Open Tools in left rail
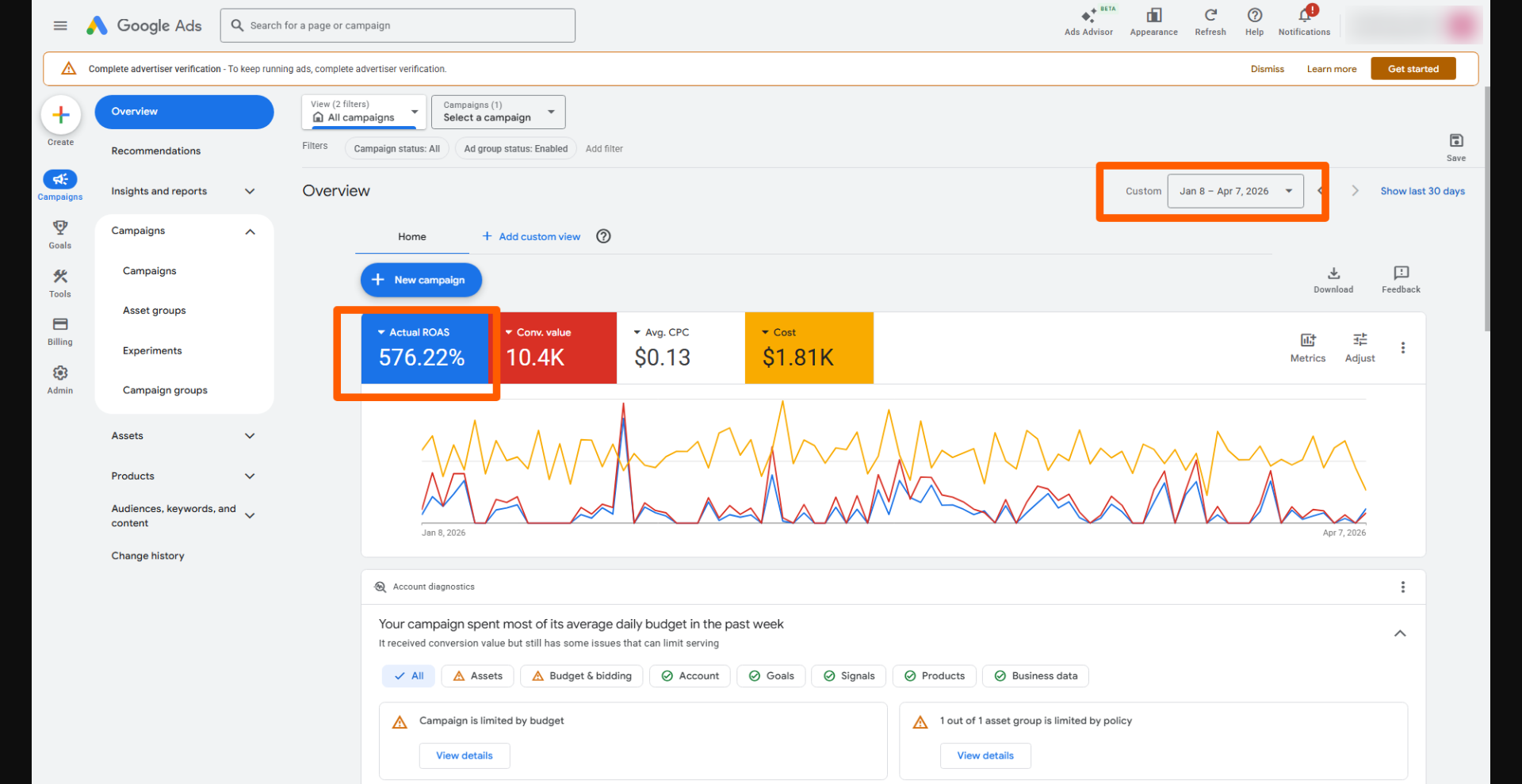Screen dimensions: 1522x784 tap(60, 283)
